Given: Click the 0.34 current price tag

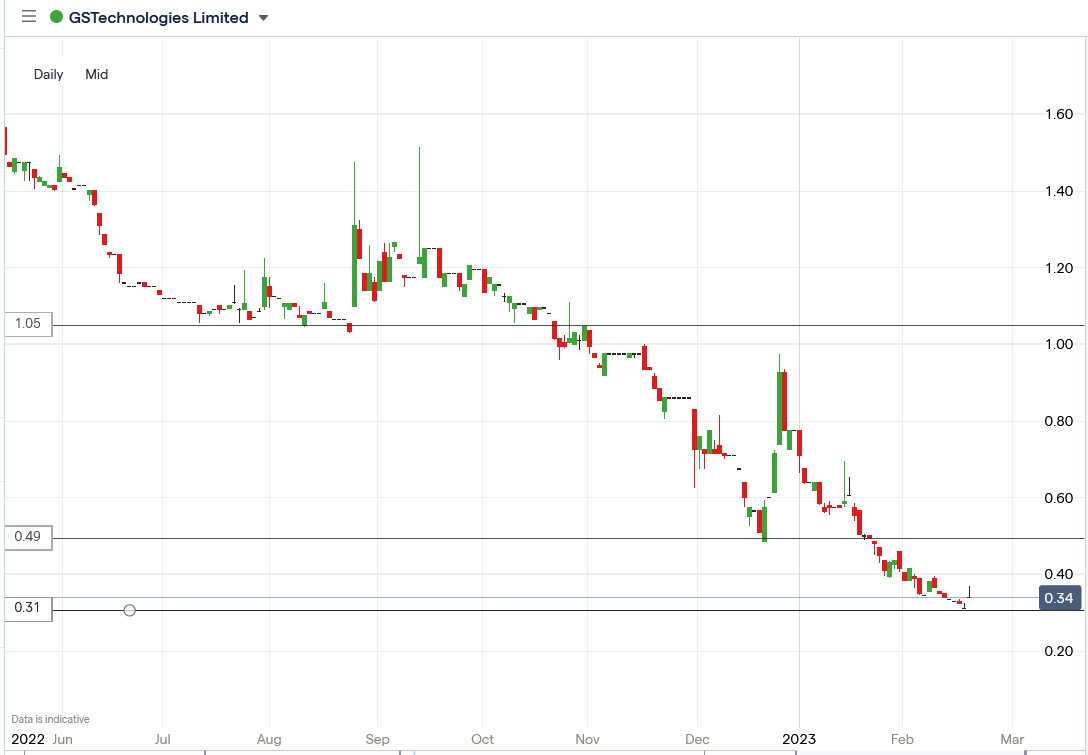Looking at the screenshot, I should coord(1060,598).
